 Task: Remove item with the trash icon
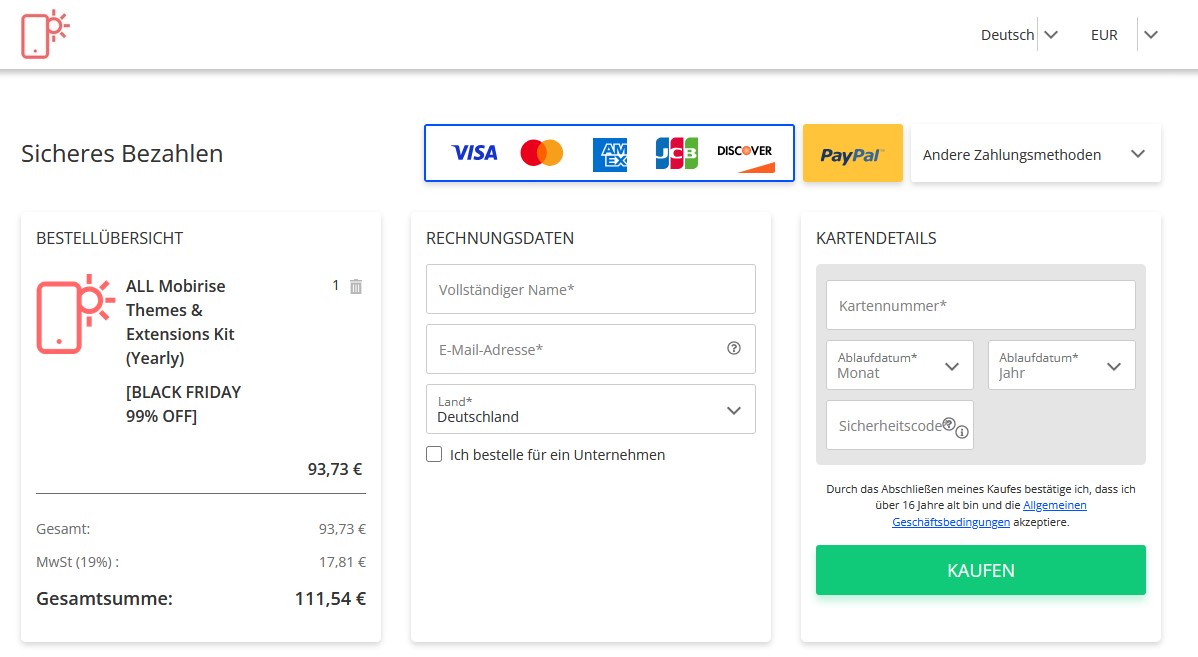(356, 286)
